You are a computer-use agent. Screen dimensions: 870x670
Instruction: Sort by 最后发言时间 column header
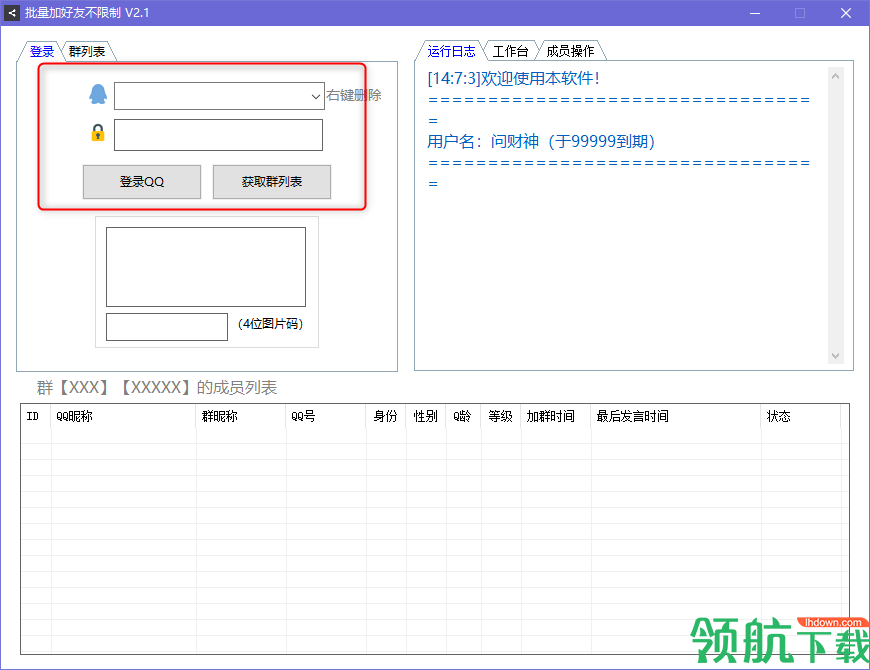pyautogui.click(x=676, y=417)
